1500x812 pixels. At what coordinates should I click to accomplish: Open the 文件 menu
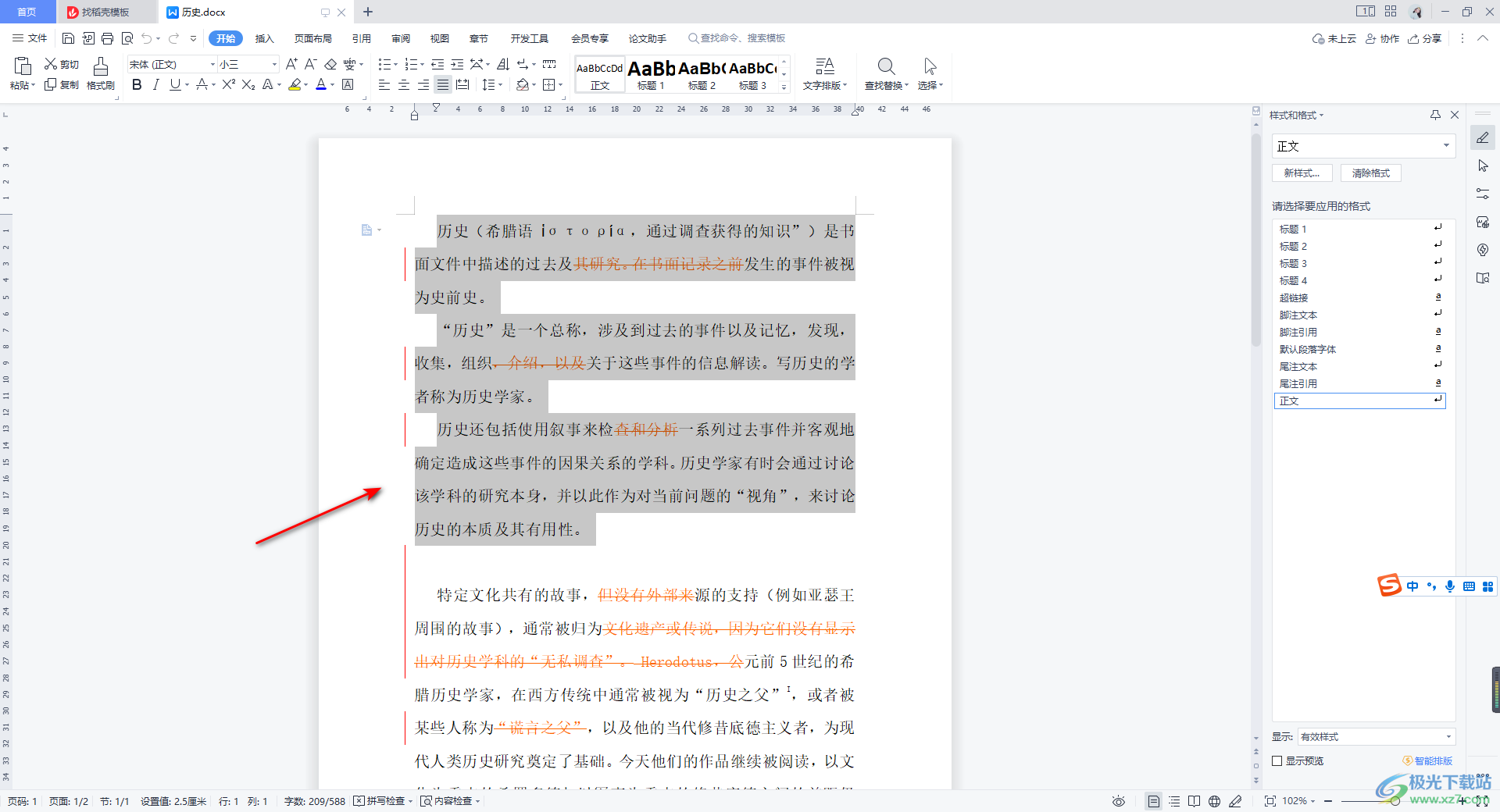[30, 38]
